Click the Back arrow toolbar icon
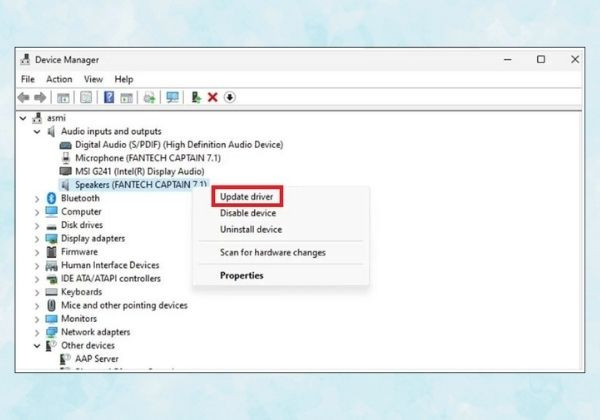The height and width of the screenshot is (420, 600). tap(24, 98)
